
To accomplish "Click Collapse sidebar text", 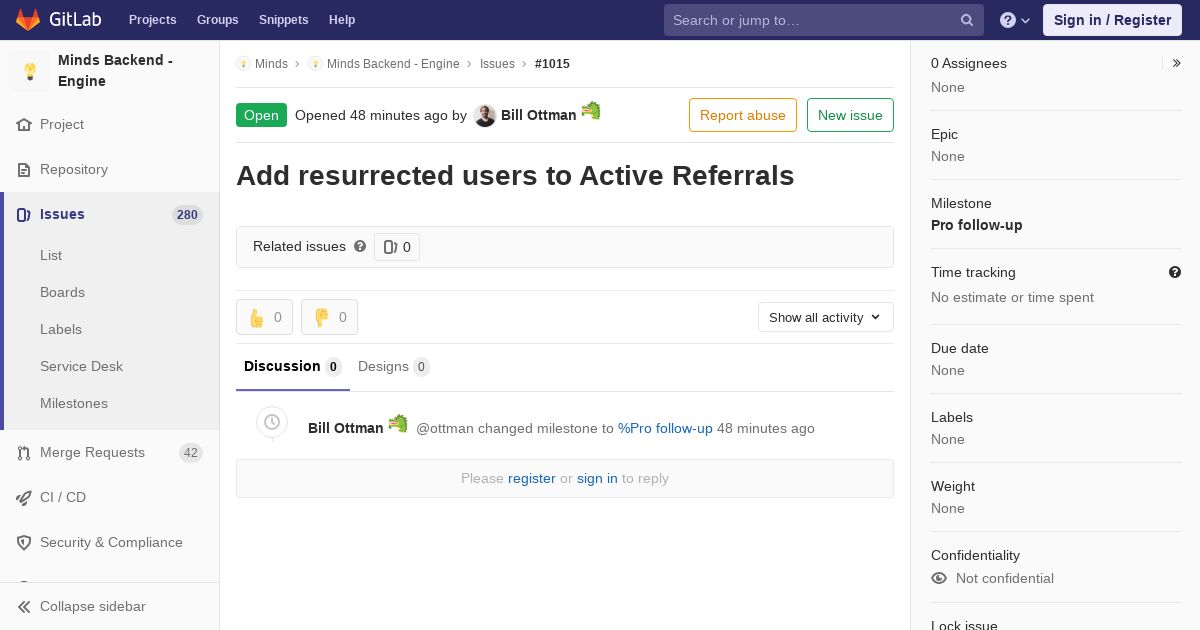I will pos(93,607).
